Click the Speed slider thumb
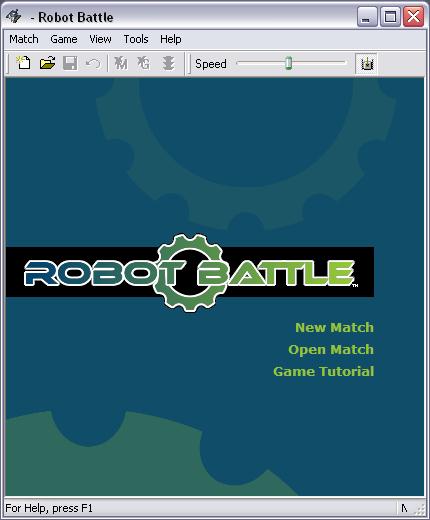The height and width of the screenshot is (520, 430). [289, 63]
